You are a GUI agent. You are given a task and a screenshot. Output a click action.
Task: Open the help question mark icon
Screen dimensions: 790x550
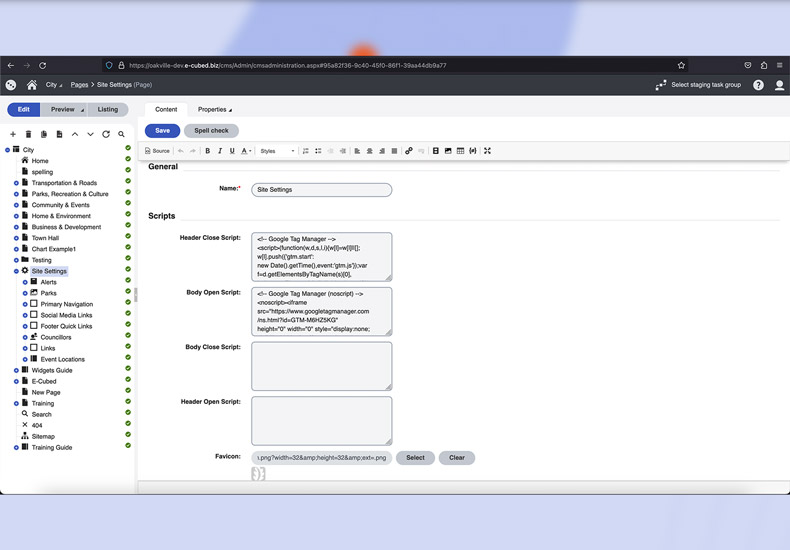point(758,85)
